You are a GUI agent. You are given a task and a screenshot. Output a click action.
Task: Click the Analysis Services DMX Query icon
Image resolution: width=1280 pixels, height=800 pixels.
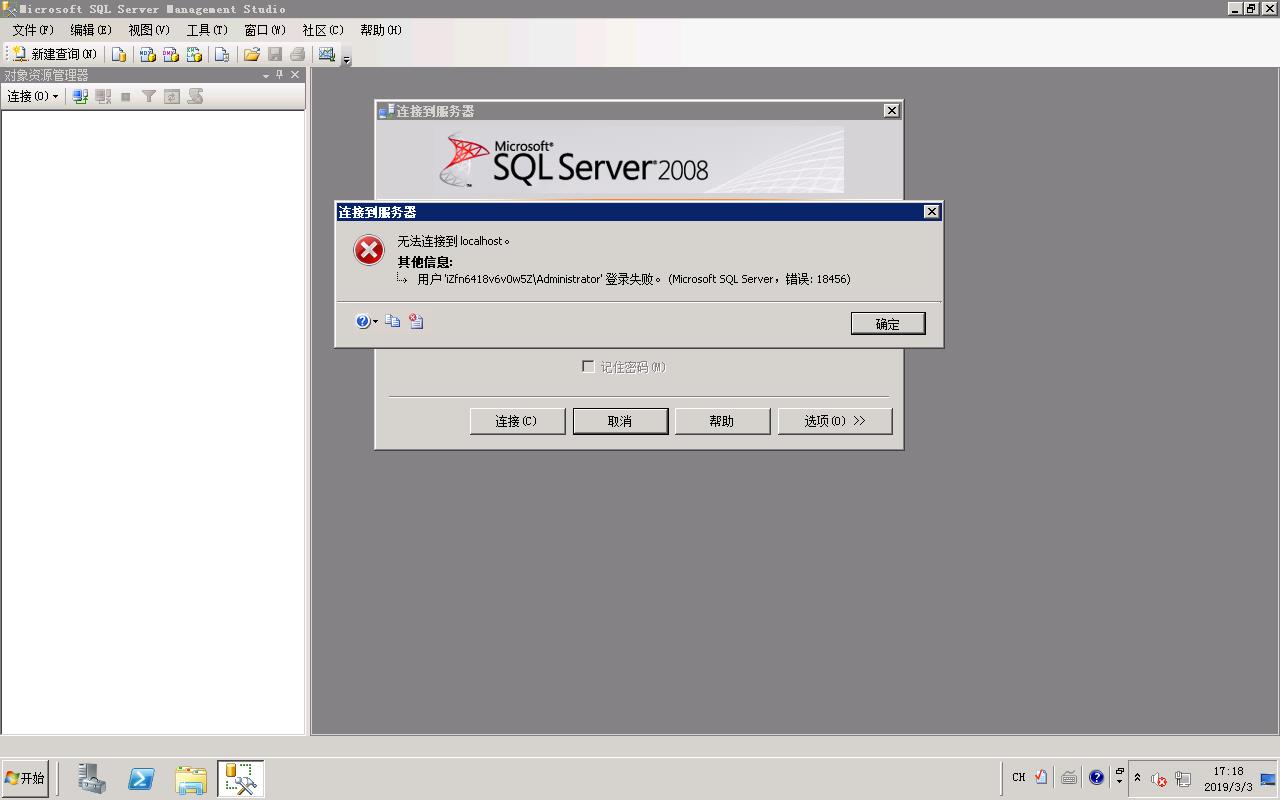click(x=170, y=54)
